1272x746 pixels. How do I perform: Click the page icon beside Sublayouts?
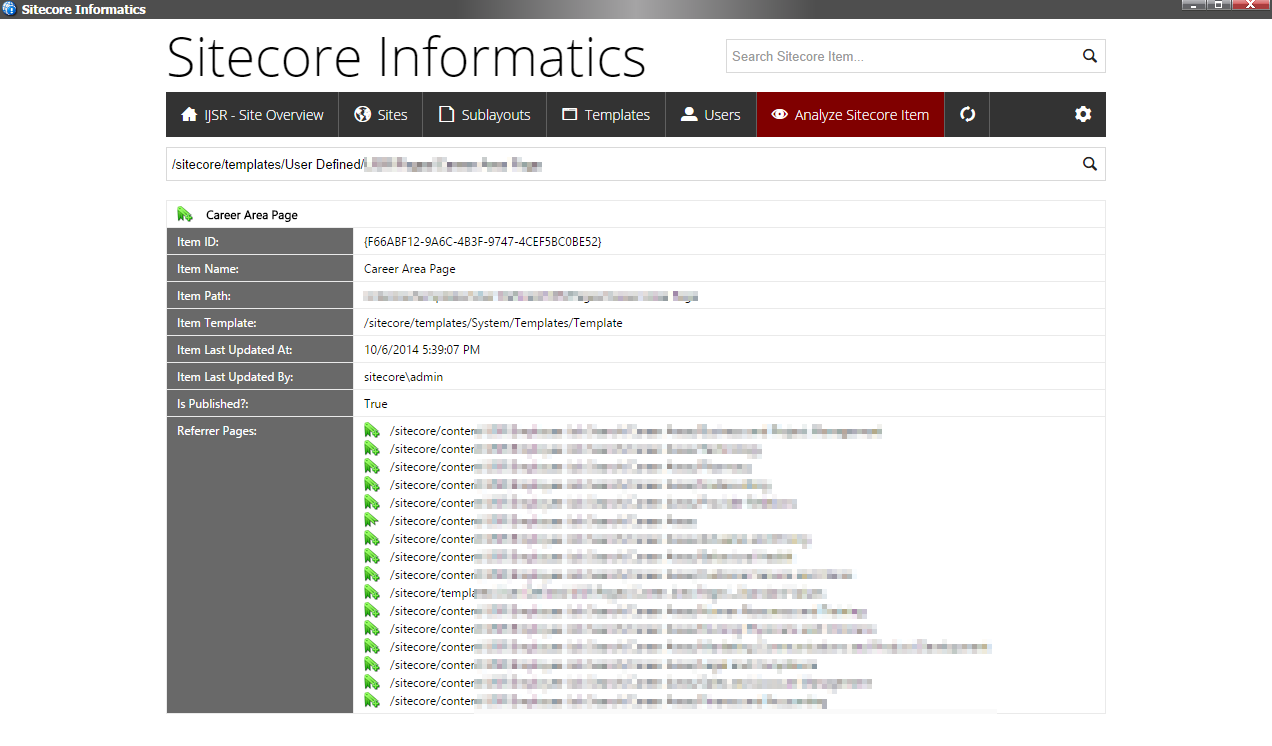coord(446,115)
